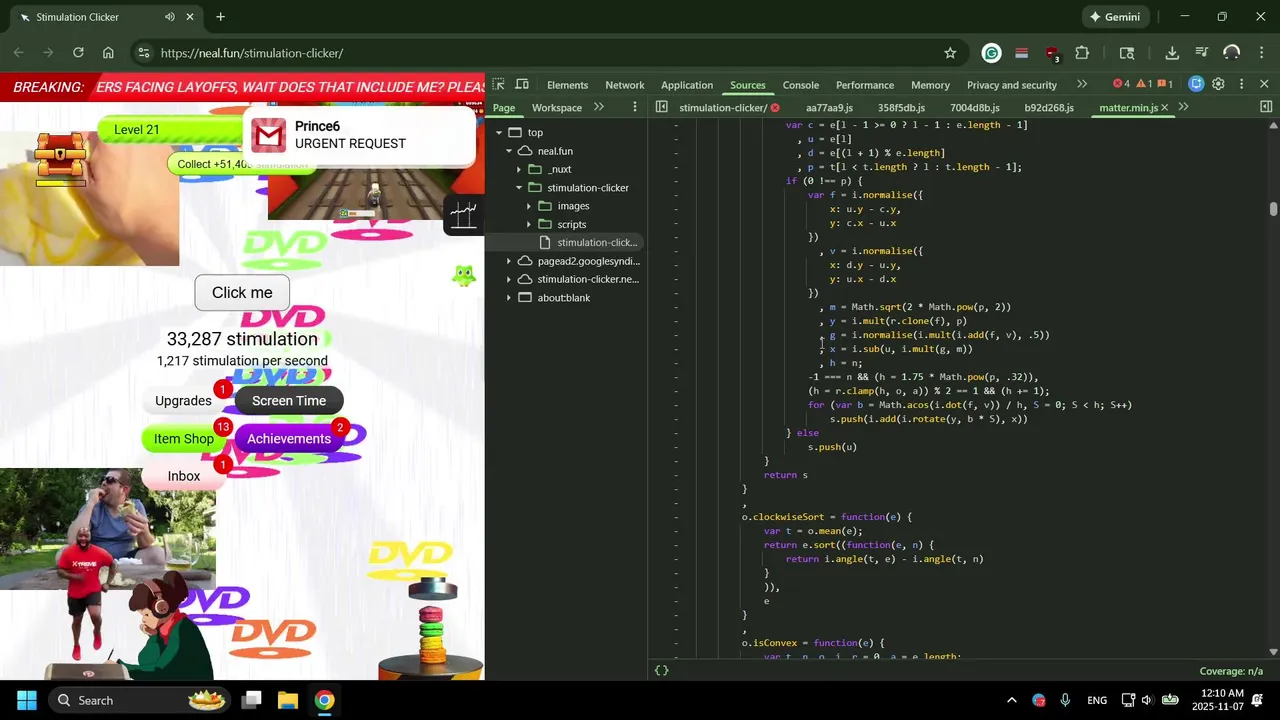1280x720 pixels.
Task: Click the yellow warnings count badge
Action: coord(1144,84)
